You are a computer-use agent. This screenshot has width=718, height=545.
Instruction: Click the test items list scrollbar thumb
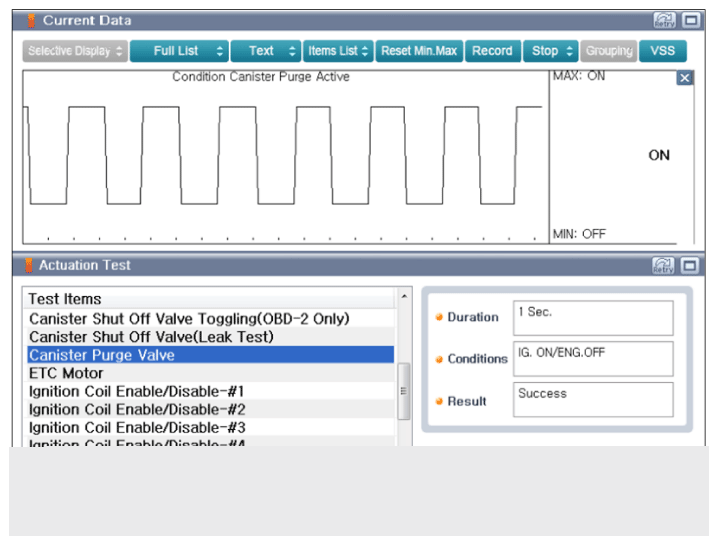[404, 390]
